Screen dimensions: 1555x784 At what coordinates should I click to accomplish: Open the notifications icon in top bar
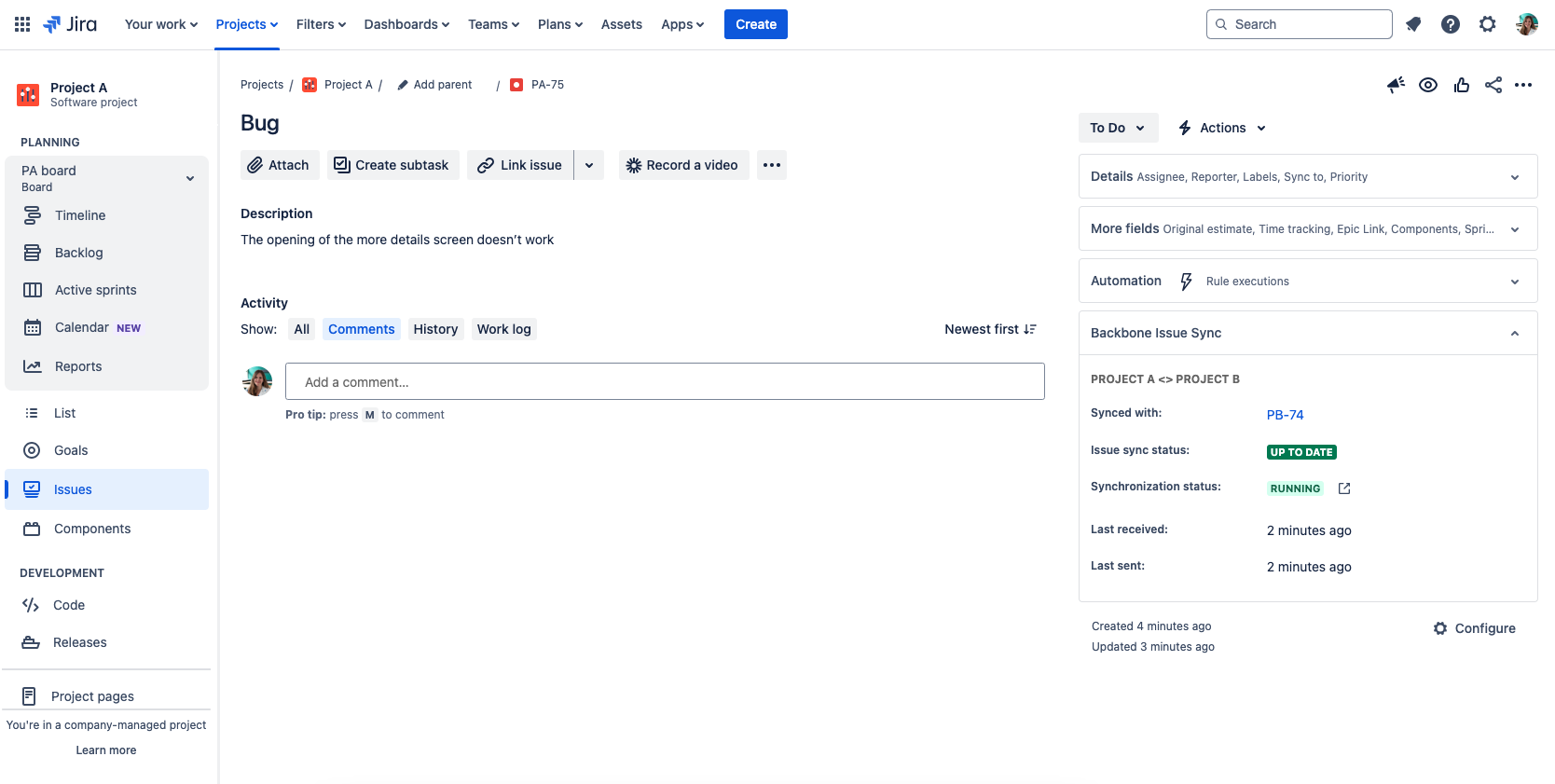1413,24
